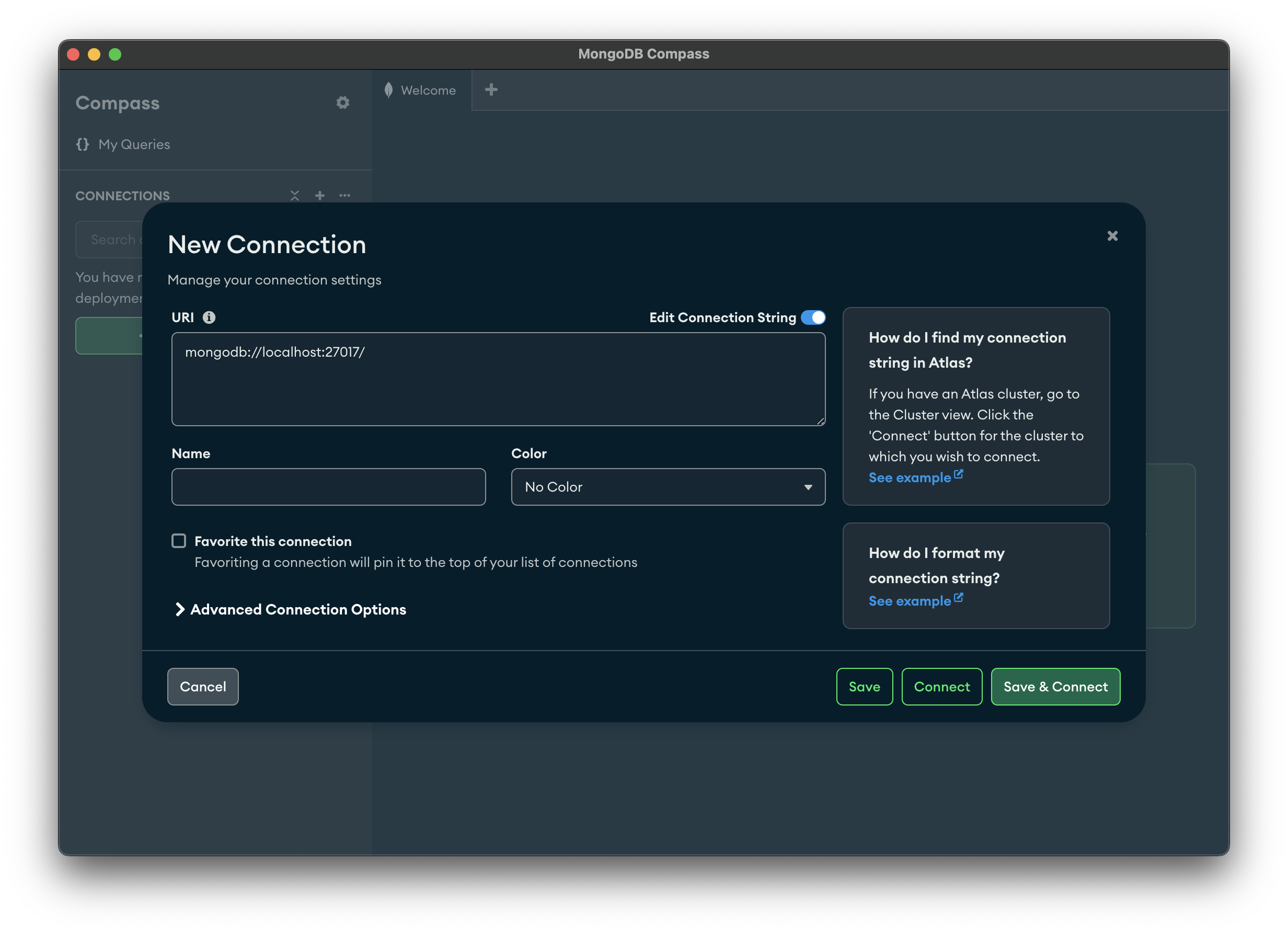The image size is (1288, 933).
Task: Open Compass settings gear icon
Action: (x=342, y=103)
